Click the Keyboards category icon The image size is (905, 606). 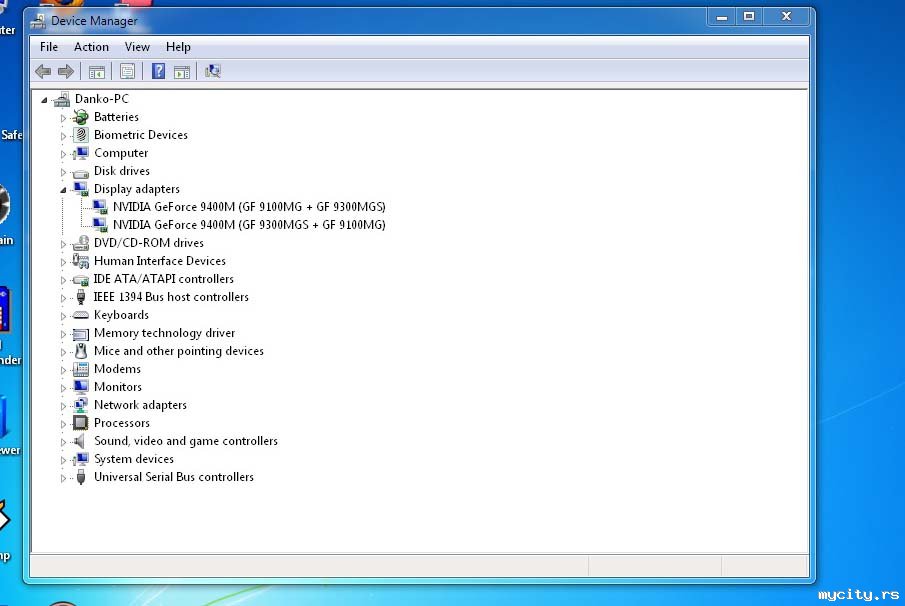pyautogui.click(x=81, y=315)
